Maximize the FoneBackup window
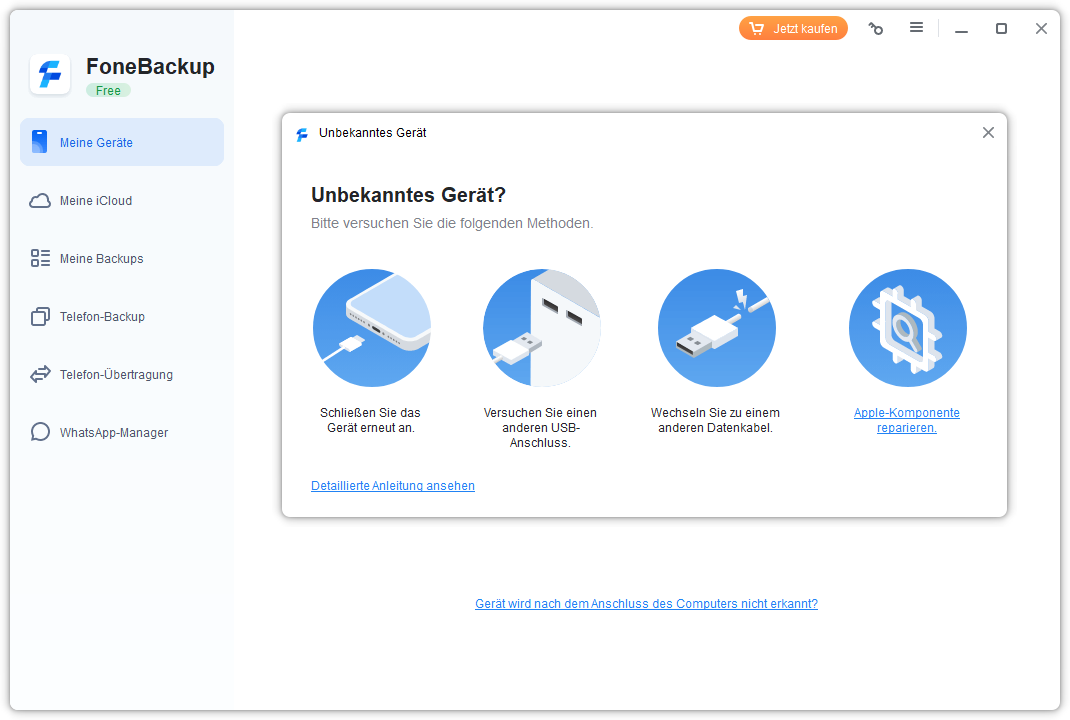 pyautogui.click(x=1001, y=29)
